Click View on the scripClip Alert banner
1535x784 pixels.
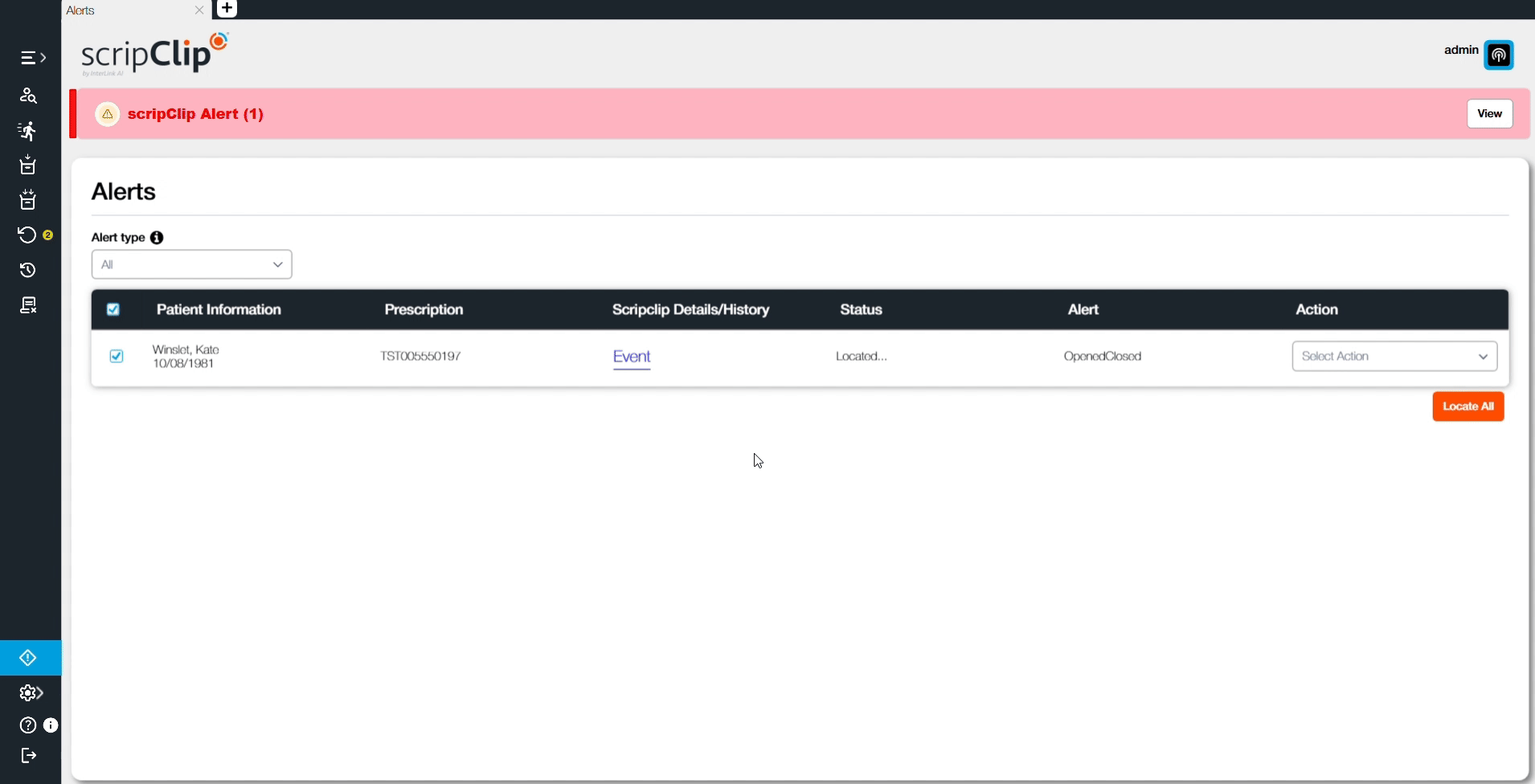(1489, 113)
